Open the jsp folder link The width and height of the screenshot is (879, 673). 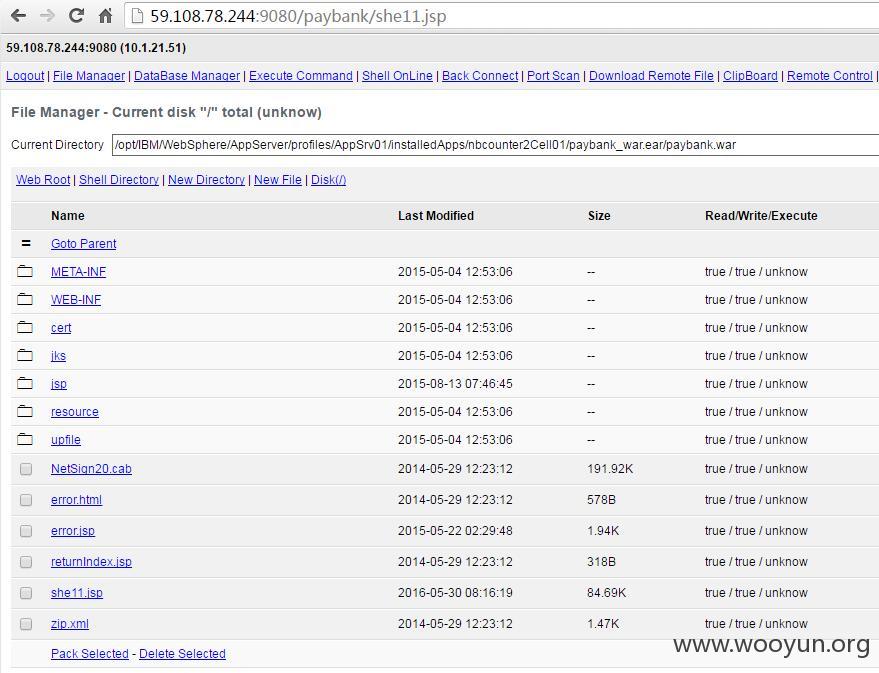click(59, 384)
